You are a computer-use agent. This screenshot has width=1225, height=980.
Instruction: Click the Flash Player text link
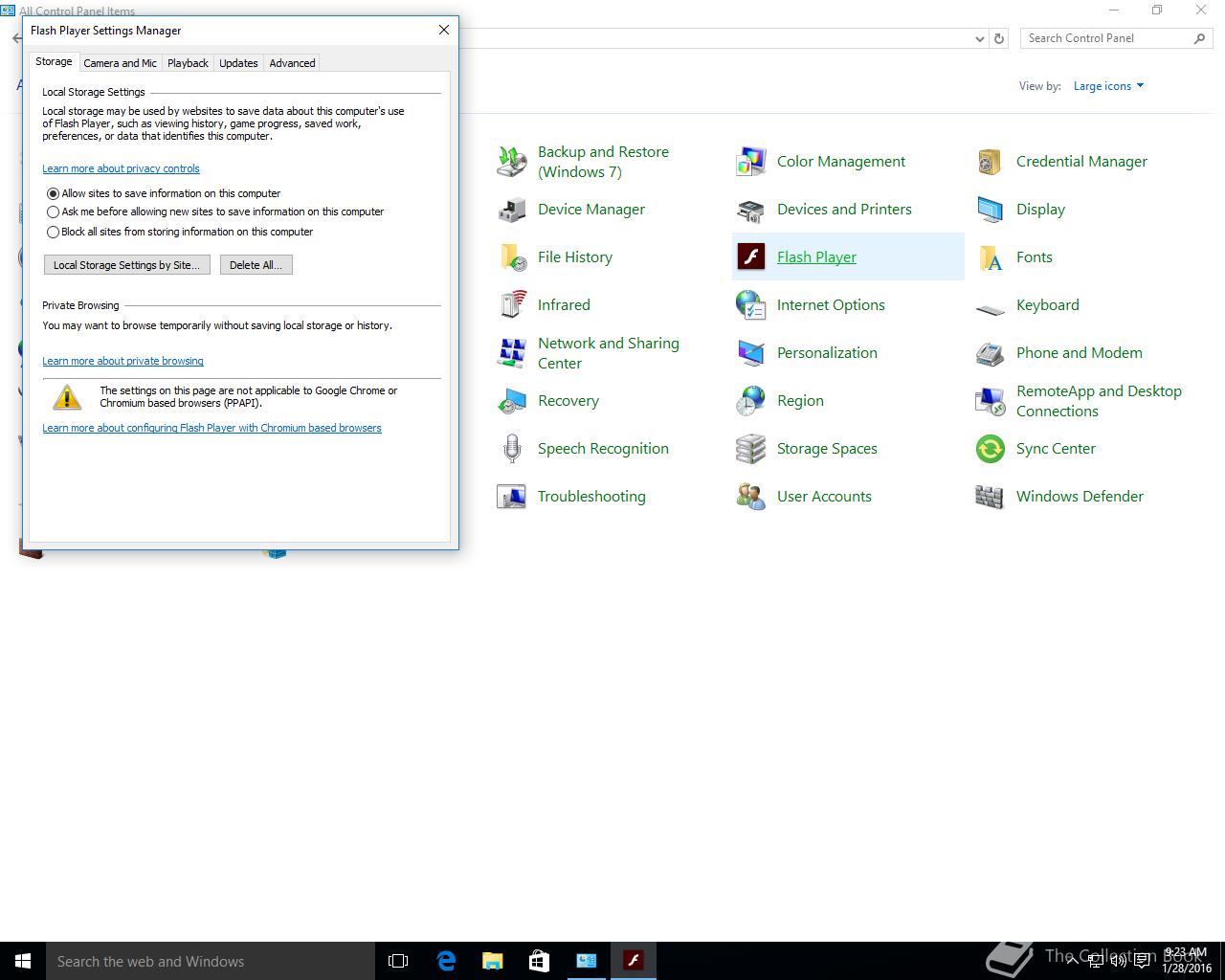click(x=816, y=257)
